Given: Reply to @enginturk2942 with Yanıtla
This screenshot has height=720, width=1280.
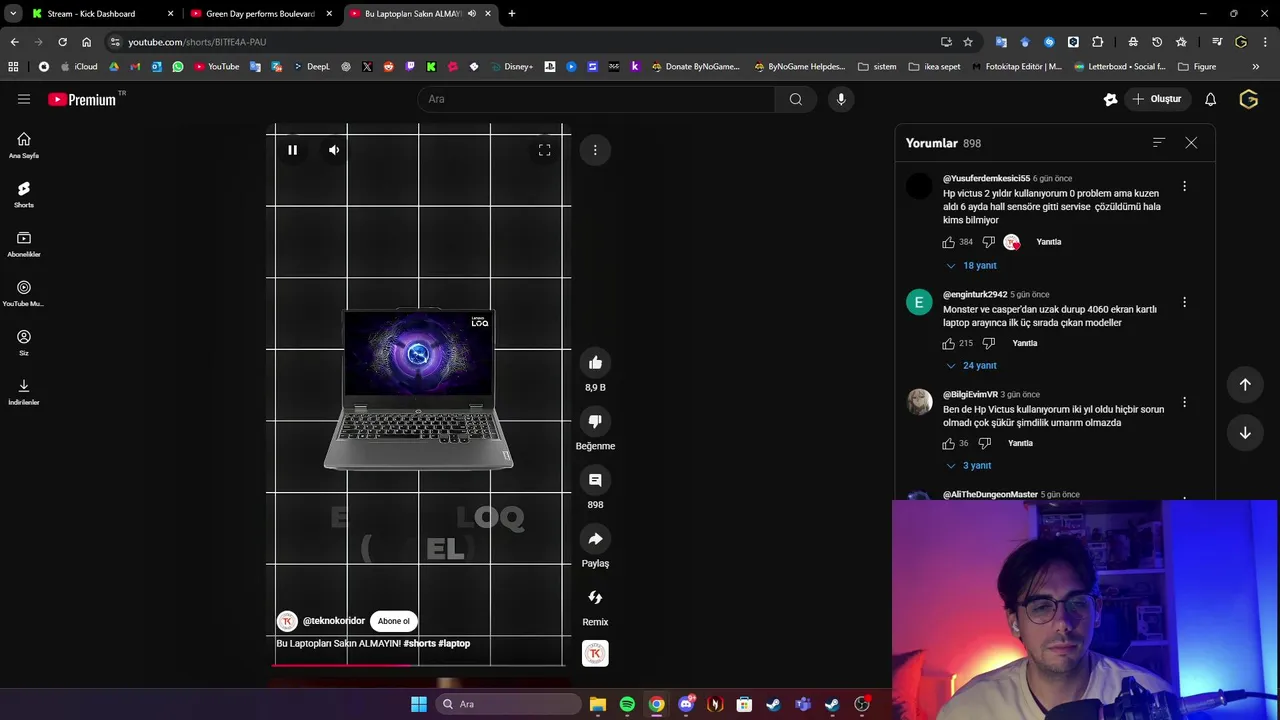Looking at the screenshot, I should [1025, 343].
